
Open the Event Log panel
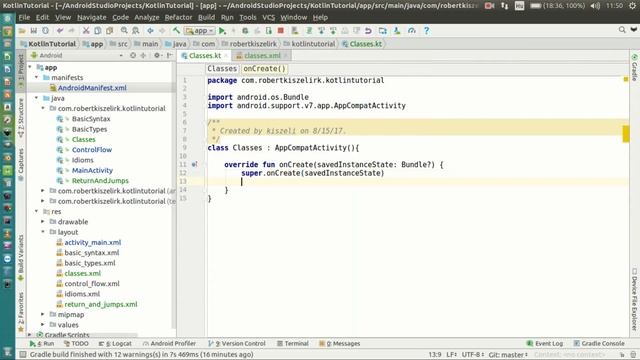tap(544, 344)
